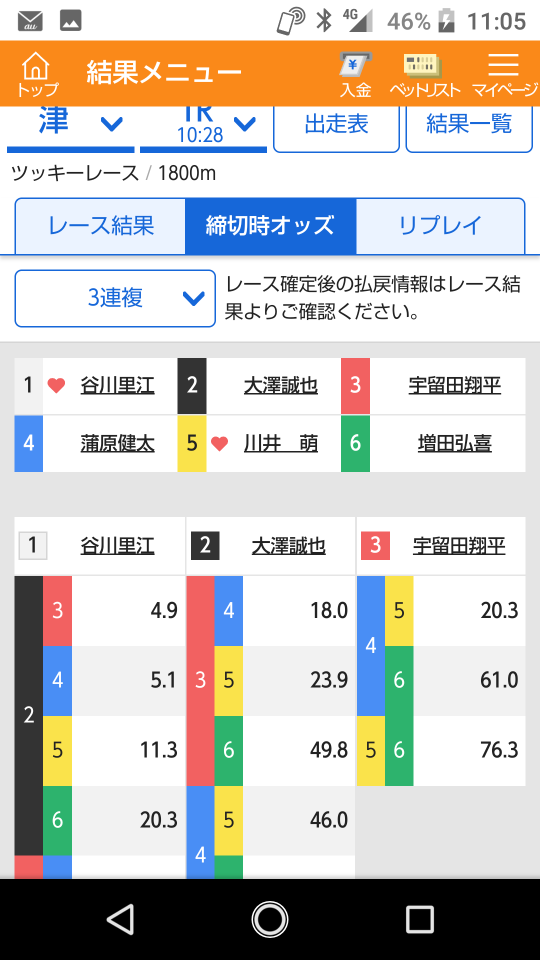This screenshot has width=540, height=960.
Task: Switch to the リプレイ tab
Action: 440,226
